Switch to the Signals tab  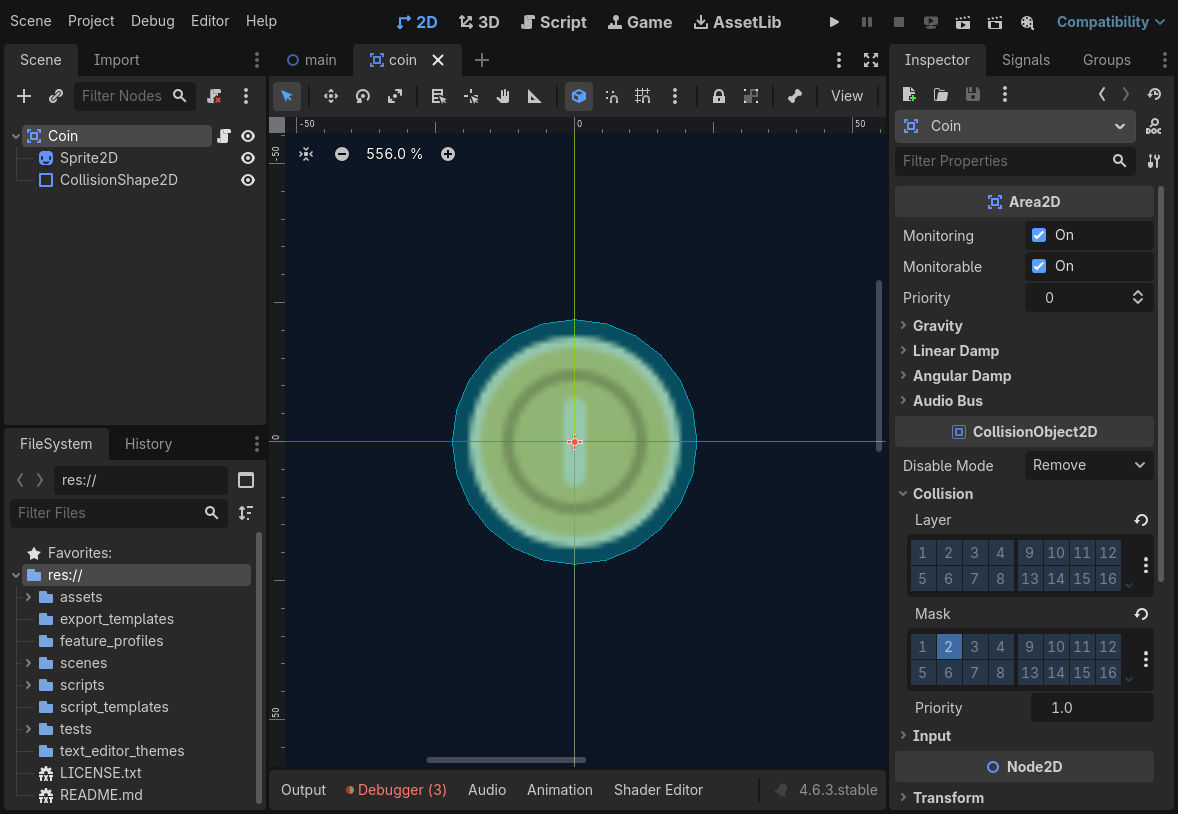(x=1025, y=60)
